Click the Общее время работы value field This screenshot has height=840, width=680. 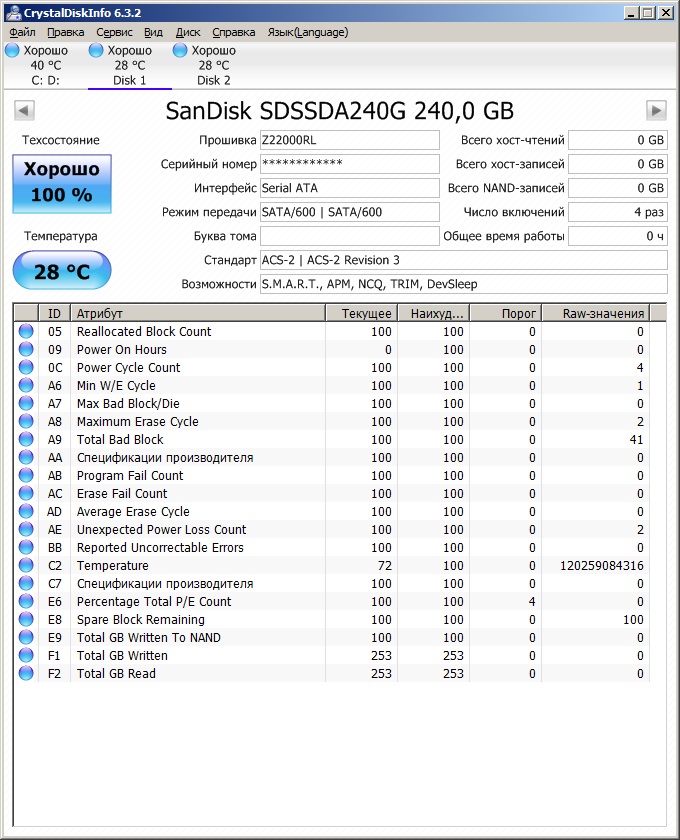click(x=618, y=236)
